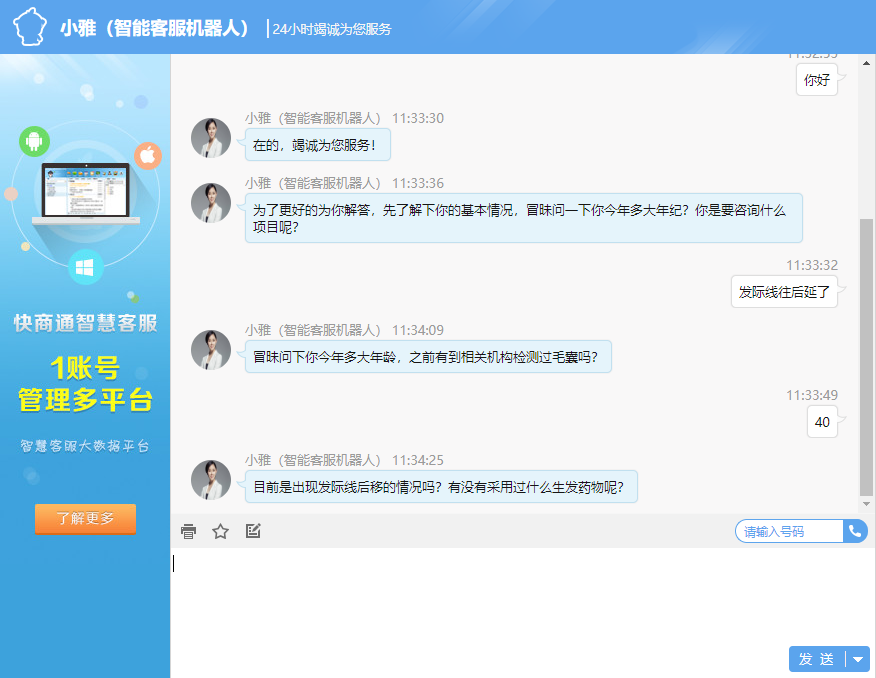
Task: Focus the 请输入号码 phone number field
Action: tap(788, 531)
